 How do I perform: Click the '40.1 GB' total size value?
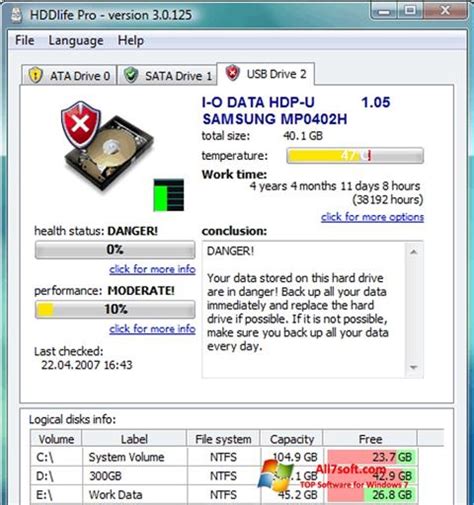tap(303, 136)
